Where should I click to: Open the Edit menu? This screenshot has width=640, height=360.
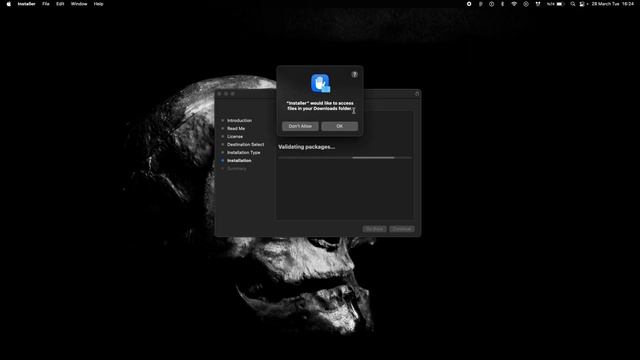[60, 4]
